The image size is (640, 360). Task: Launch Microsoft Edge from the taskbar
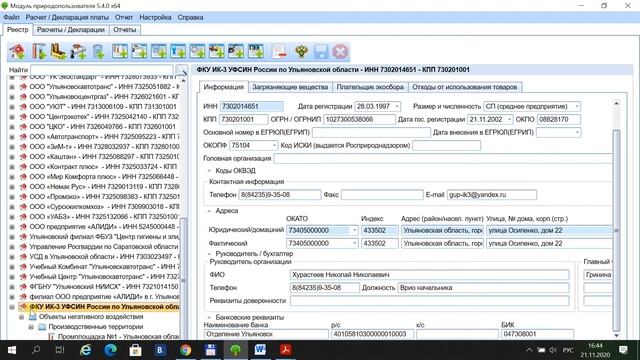click(111, 350)
